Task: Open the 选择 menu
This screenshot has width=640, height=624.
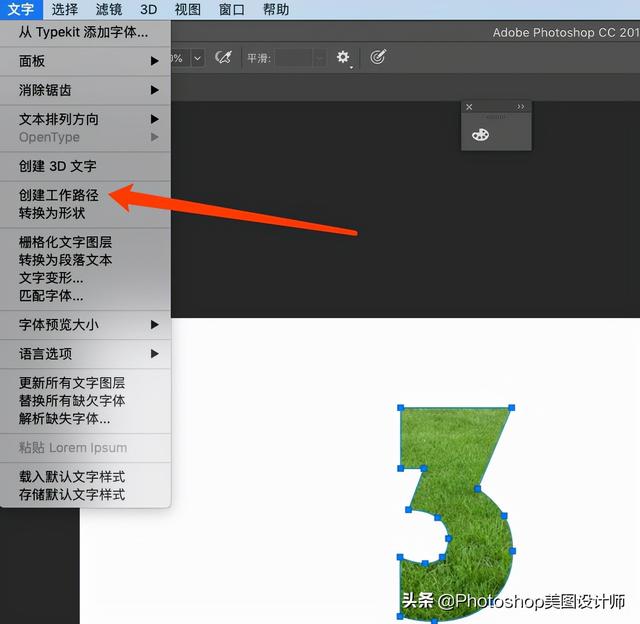Action: point(65,9)
